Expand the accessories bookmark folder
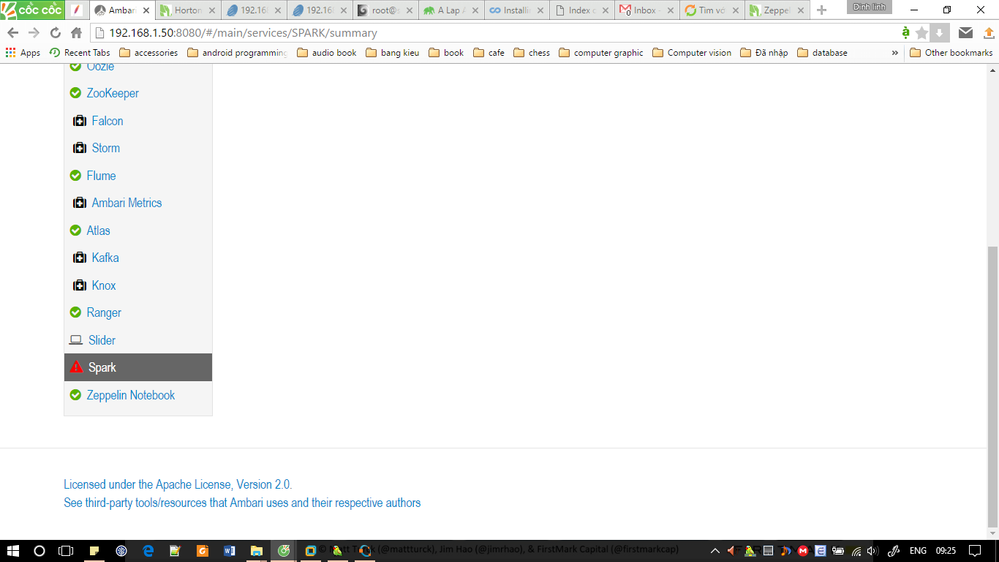 [x=148, y=53]
